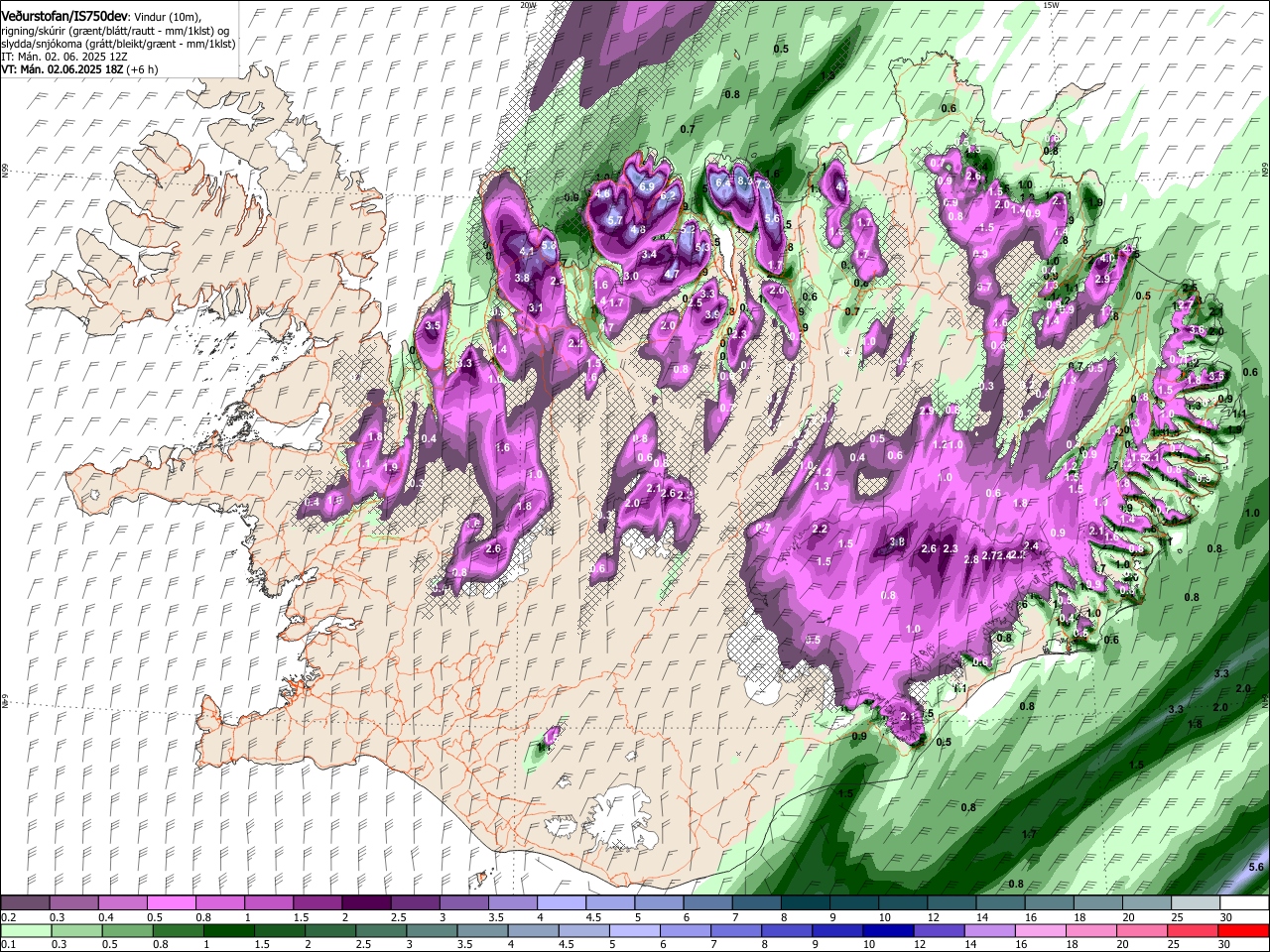The width and height of the screenshot is (1270, 952).
Task: Click the 'slydda/snjókoma' legend description text
Action: point(41,44)
